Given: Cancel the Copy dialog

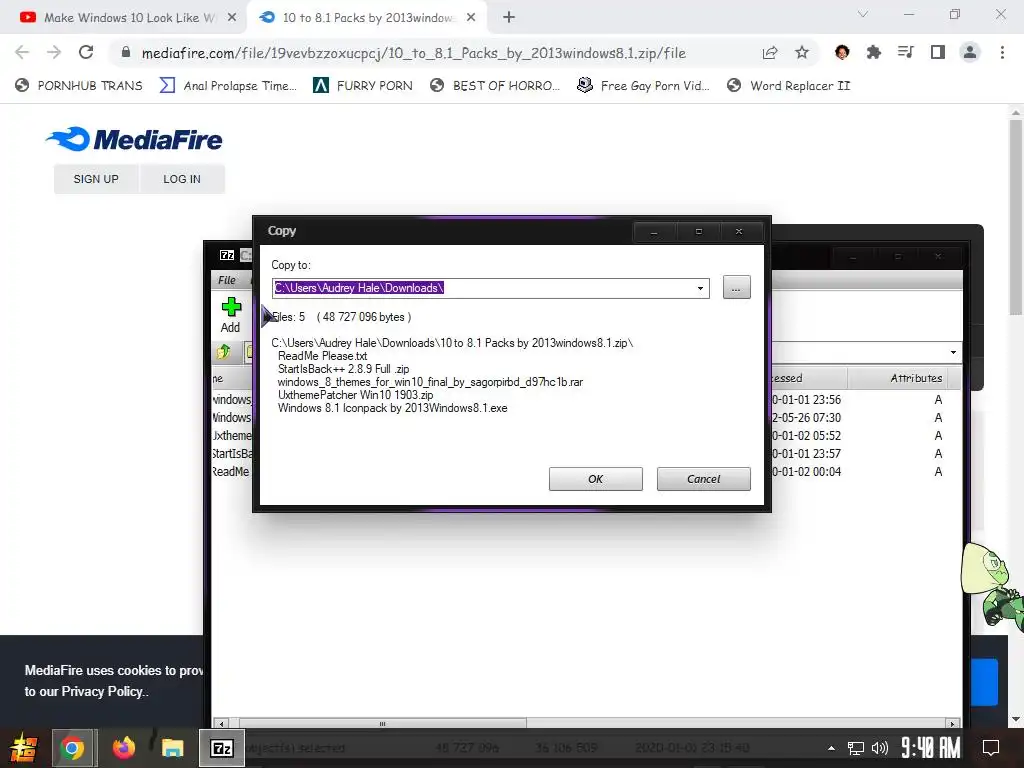Looking at the screenshot, I should click(x=703, y=479).
